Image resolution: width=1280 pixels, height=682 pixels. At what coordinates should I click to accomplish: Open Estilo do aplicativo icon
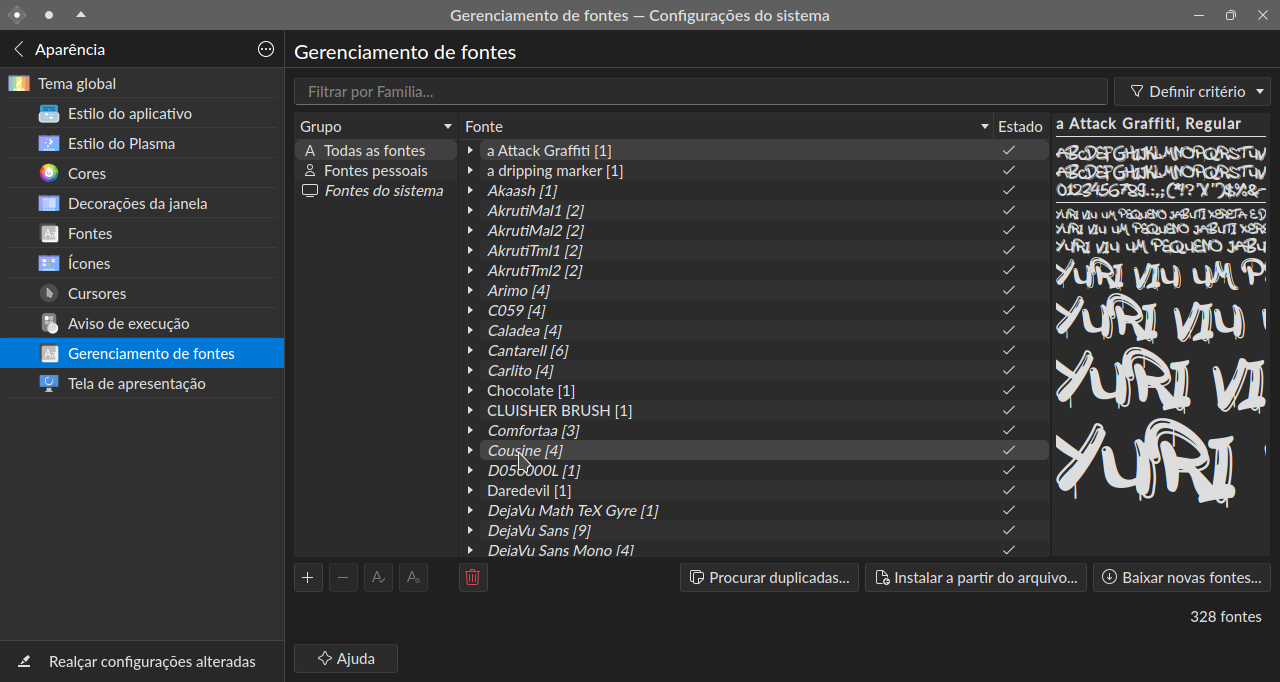(49, 114)
